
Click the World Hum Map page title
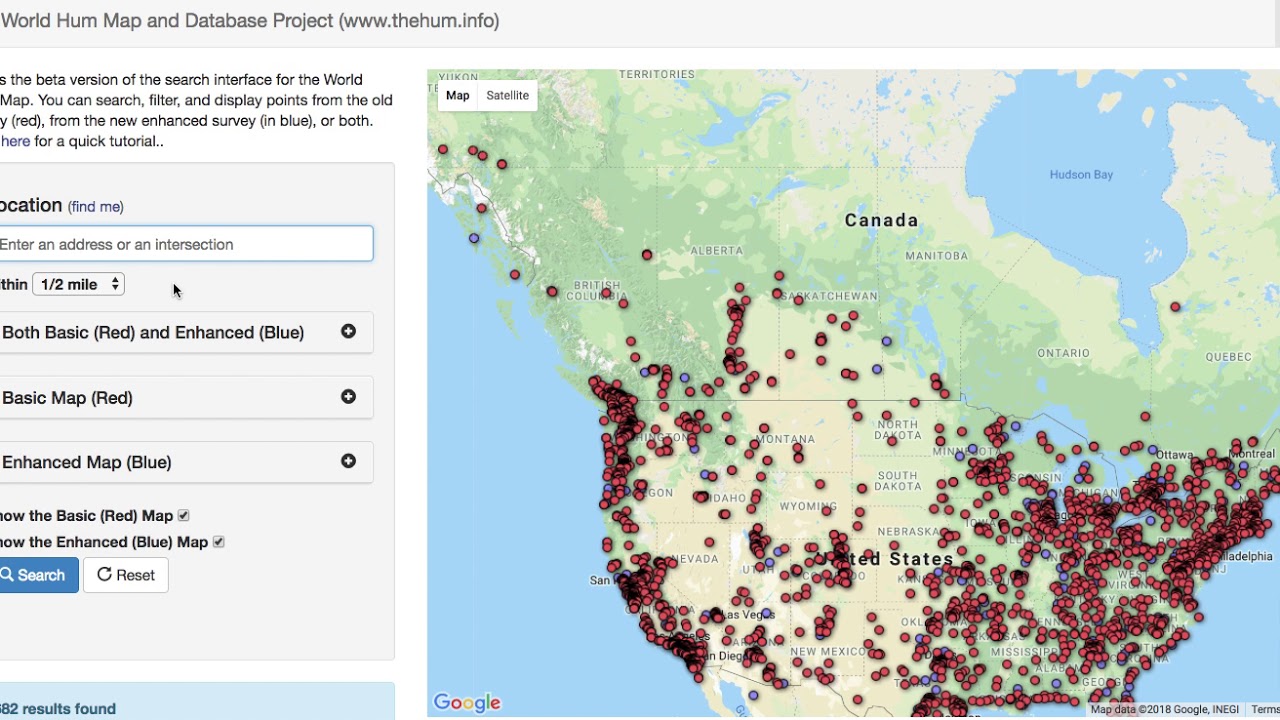[x=250, y=20]
